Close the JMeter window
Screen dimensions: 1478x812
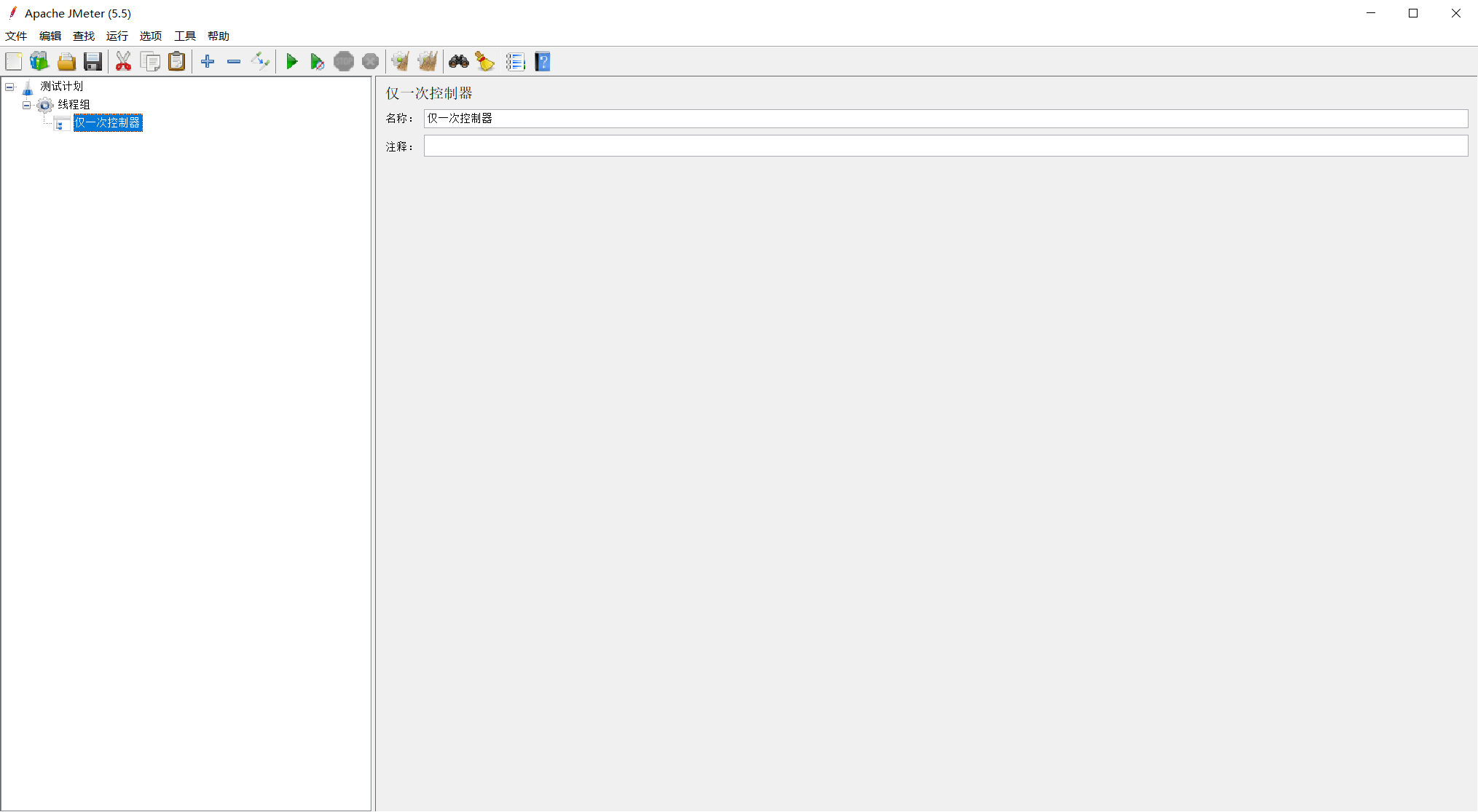pyautogui.click(x=1456, y=13)
